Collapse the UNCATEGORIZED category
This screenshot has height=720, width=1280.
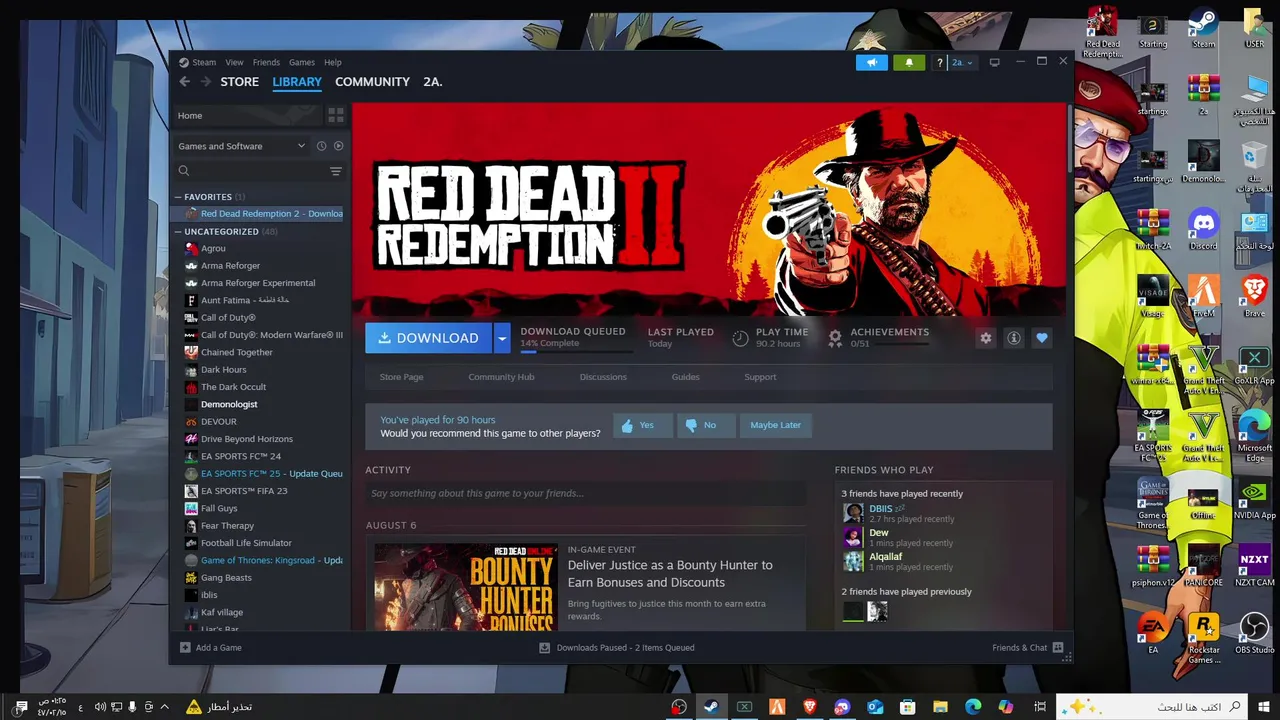coord(178,231)
